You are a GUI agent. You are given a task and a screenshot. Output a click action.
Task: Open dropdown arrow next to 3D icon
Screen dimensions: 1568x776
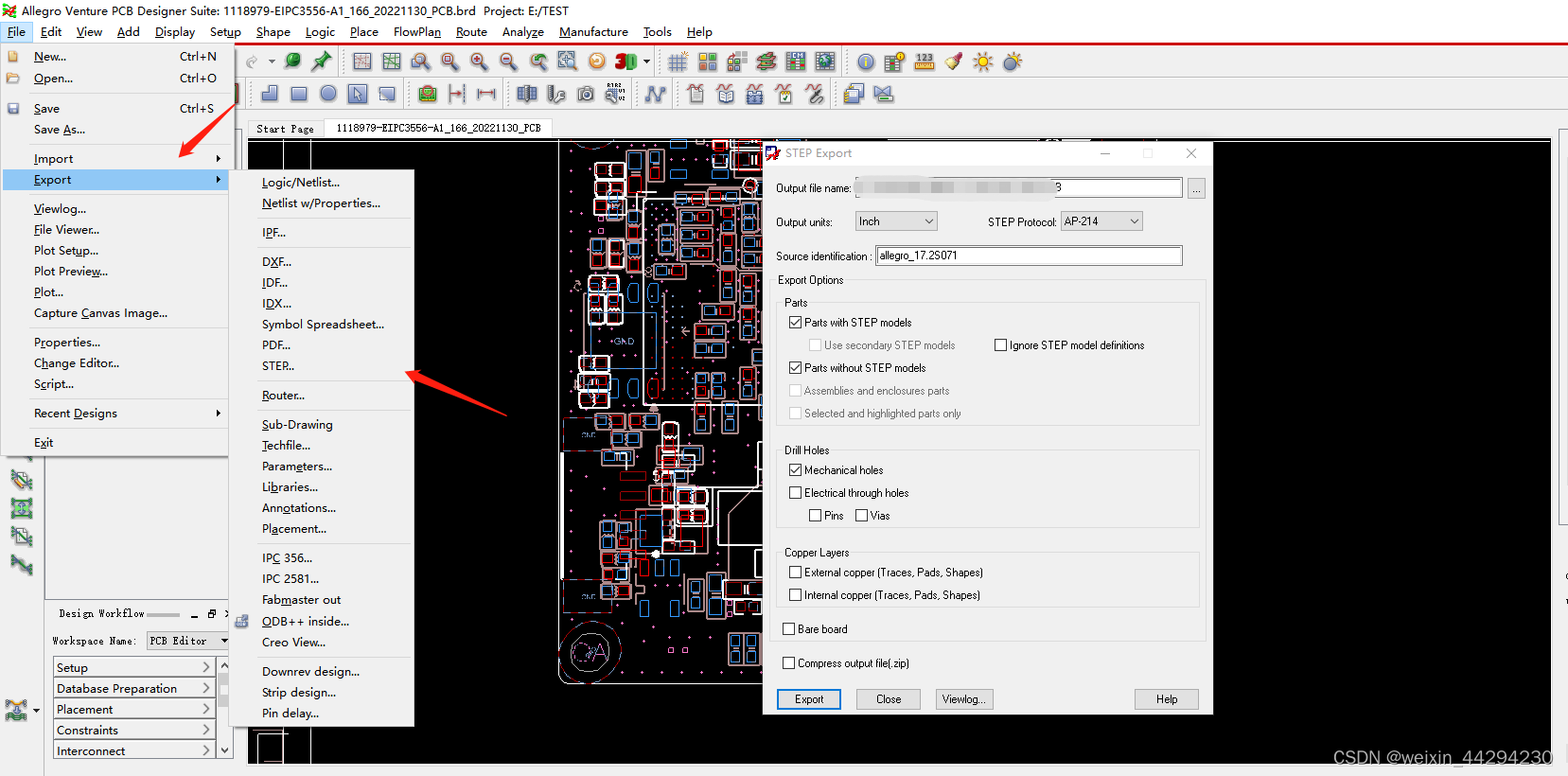pyautogui.click(x=647, y=62)
